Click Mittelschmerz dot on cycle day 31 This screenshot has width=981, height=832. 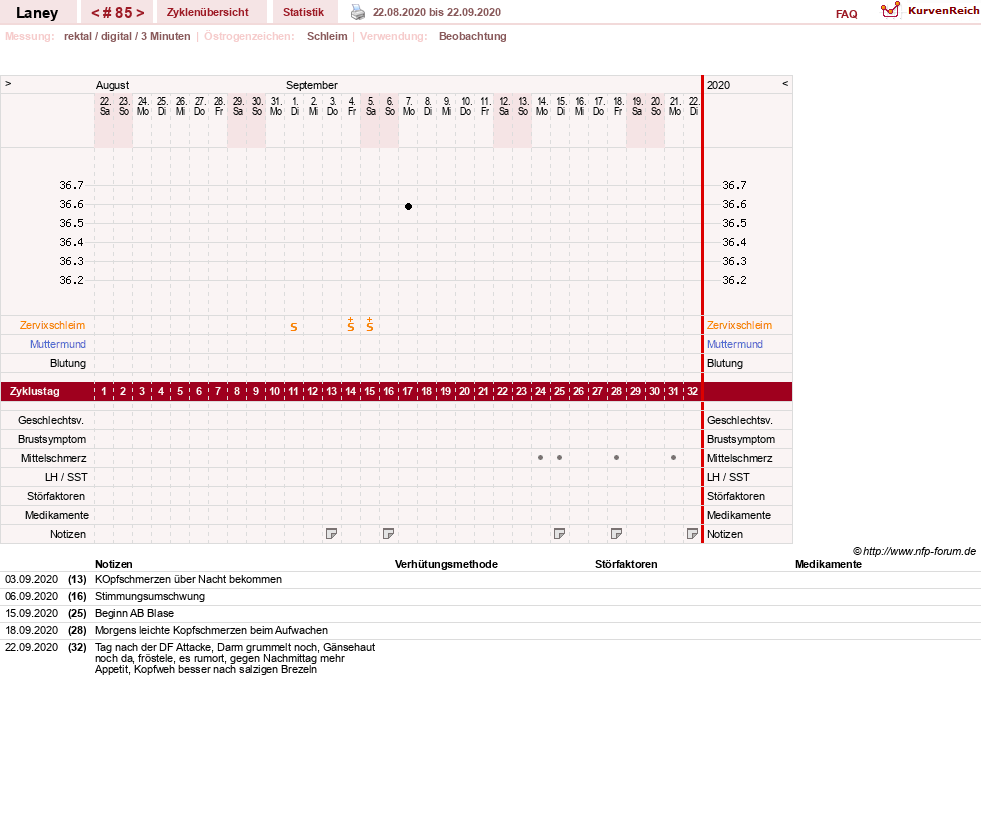pos(673,458)
